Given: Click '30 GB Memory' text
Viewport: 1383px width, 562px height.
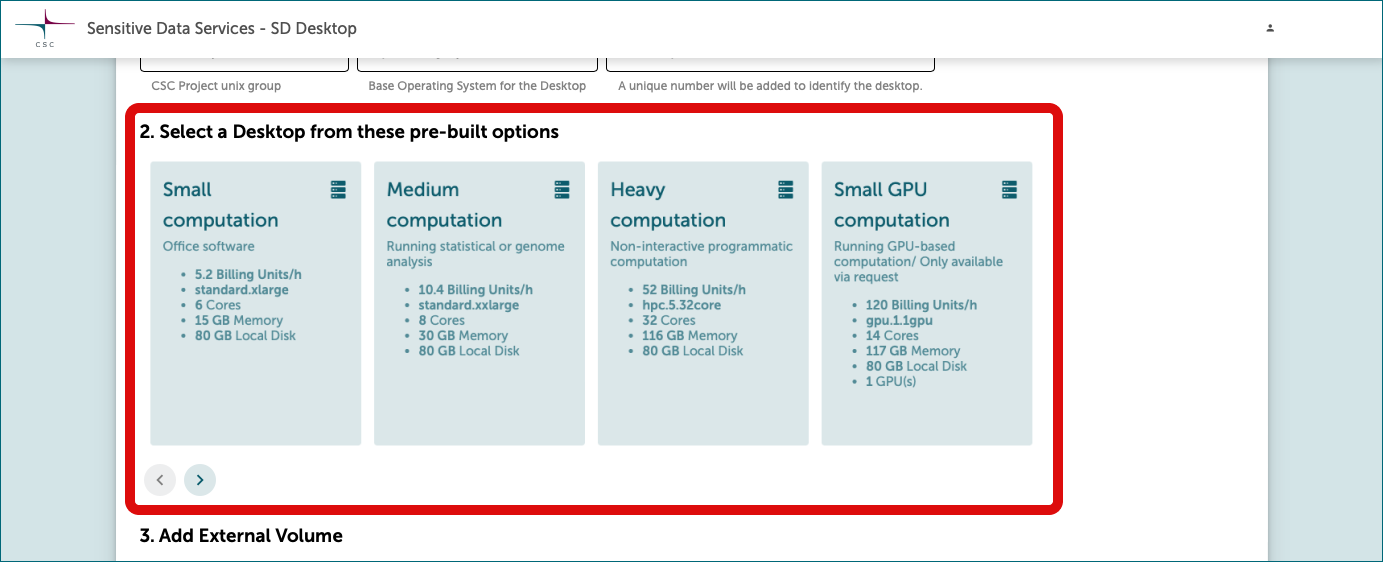Looking at the screenshot, I should 463,336.
